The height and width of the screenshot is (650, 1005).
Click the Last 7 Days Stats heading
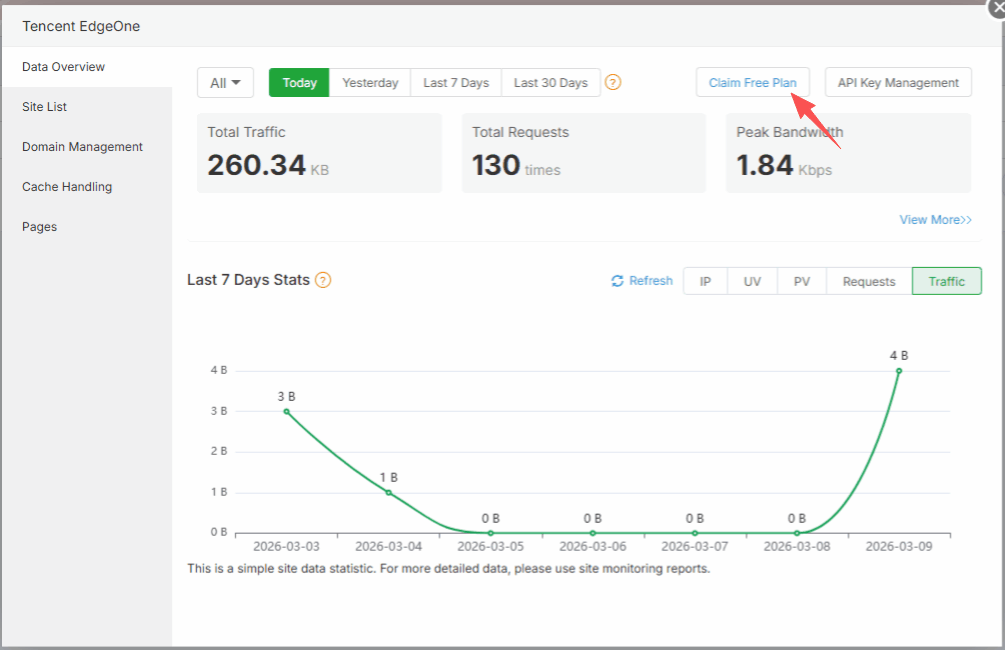[x=248, y=280]
